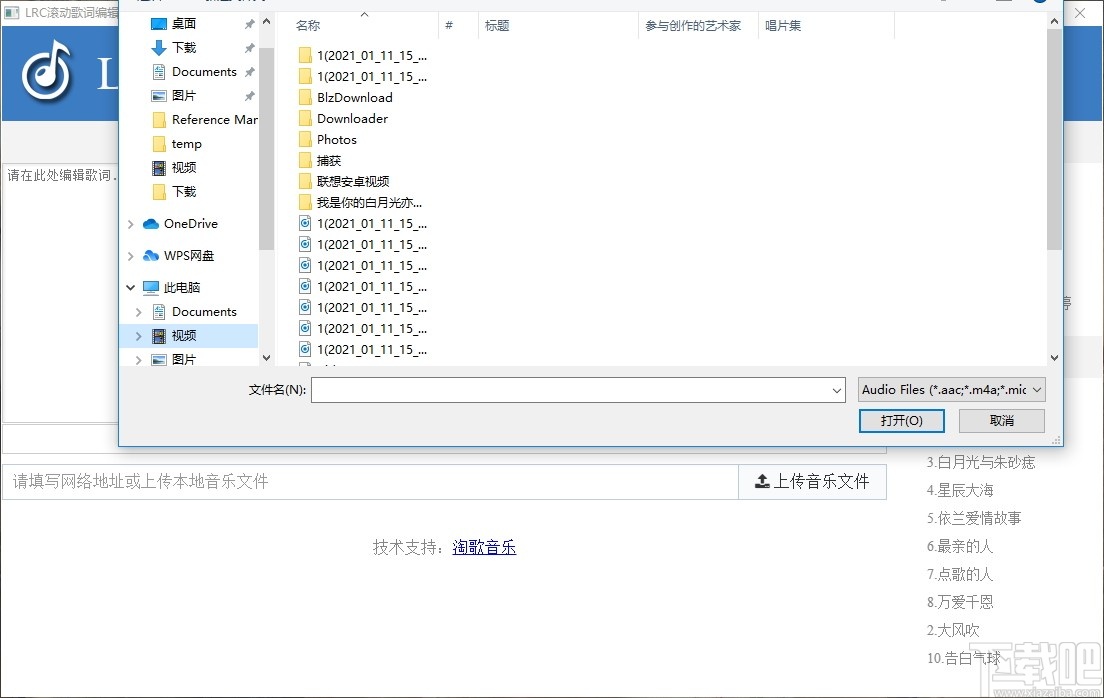Viewport: 1104px width, 698px height.
Task: Unpin the temp folder pin icon
Action: click(249, 144)
